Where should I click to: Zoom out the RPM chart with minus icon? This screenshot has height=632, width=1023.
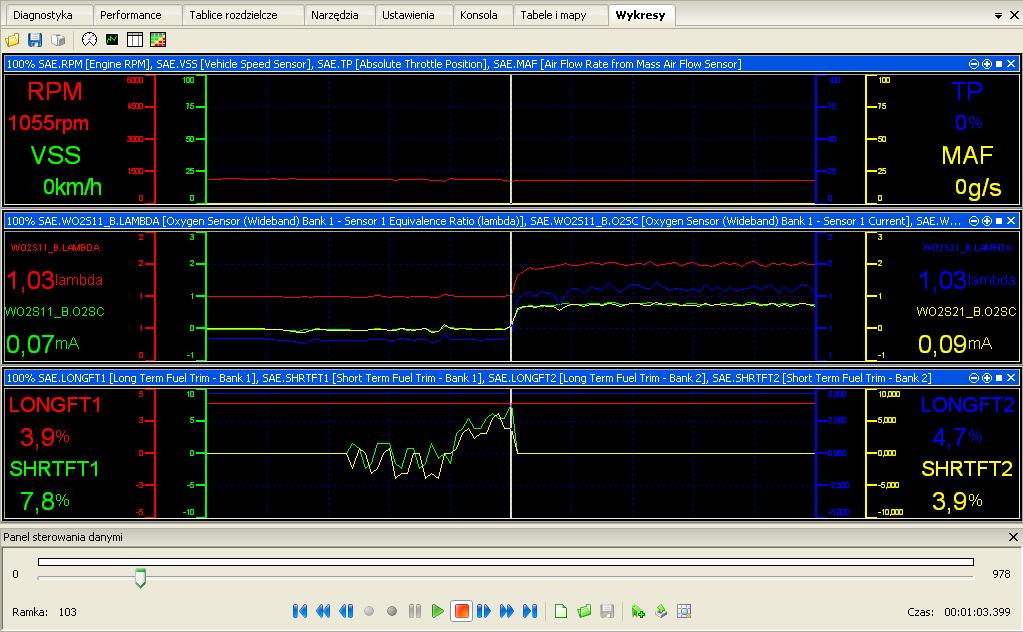[975, 64]
